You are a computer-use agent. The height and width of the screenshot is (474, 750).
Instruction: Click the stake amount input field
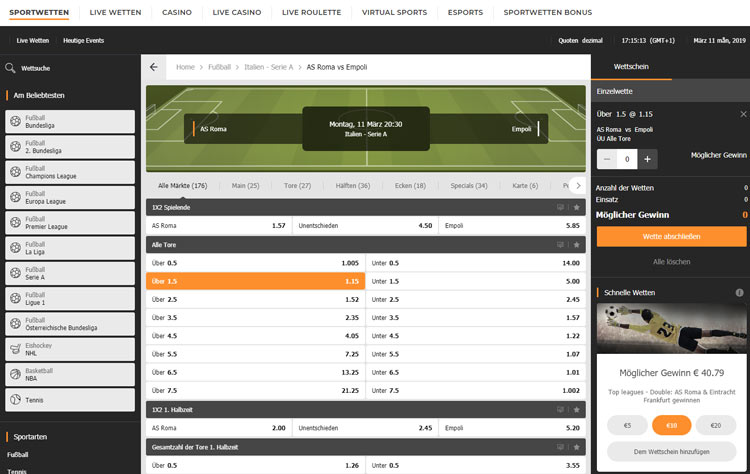pos(627,159)
